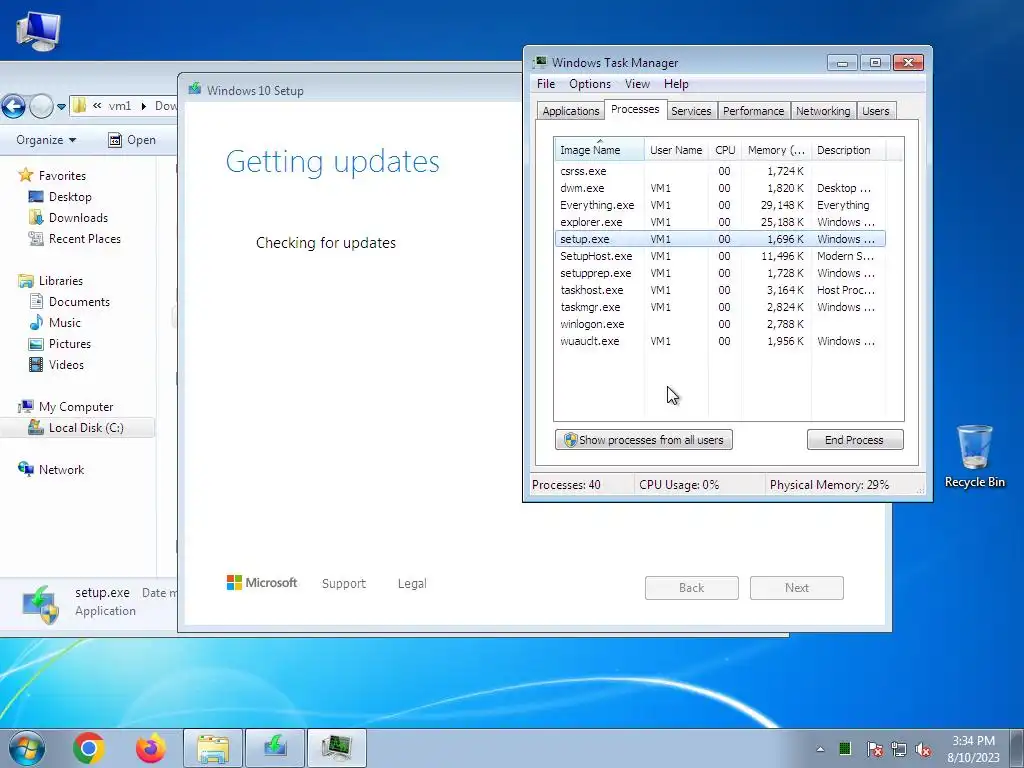1024x768 pixels.
Task: Switch to the Services tab
Action: coord(691,110)
